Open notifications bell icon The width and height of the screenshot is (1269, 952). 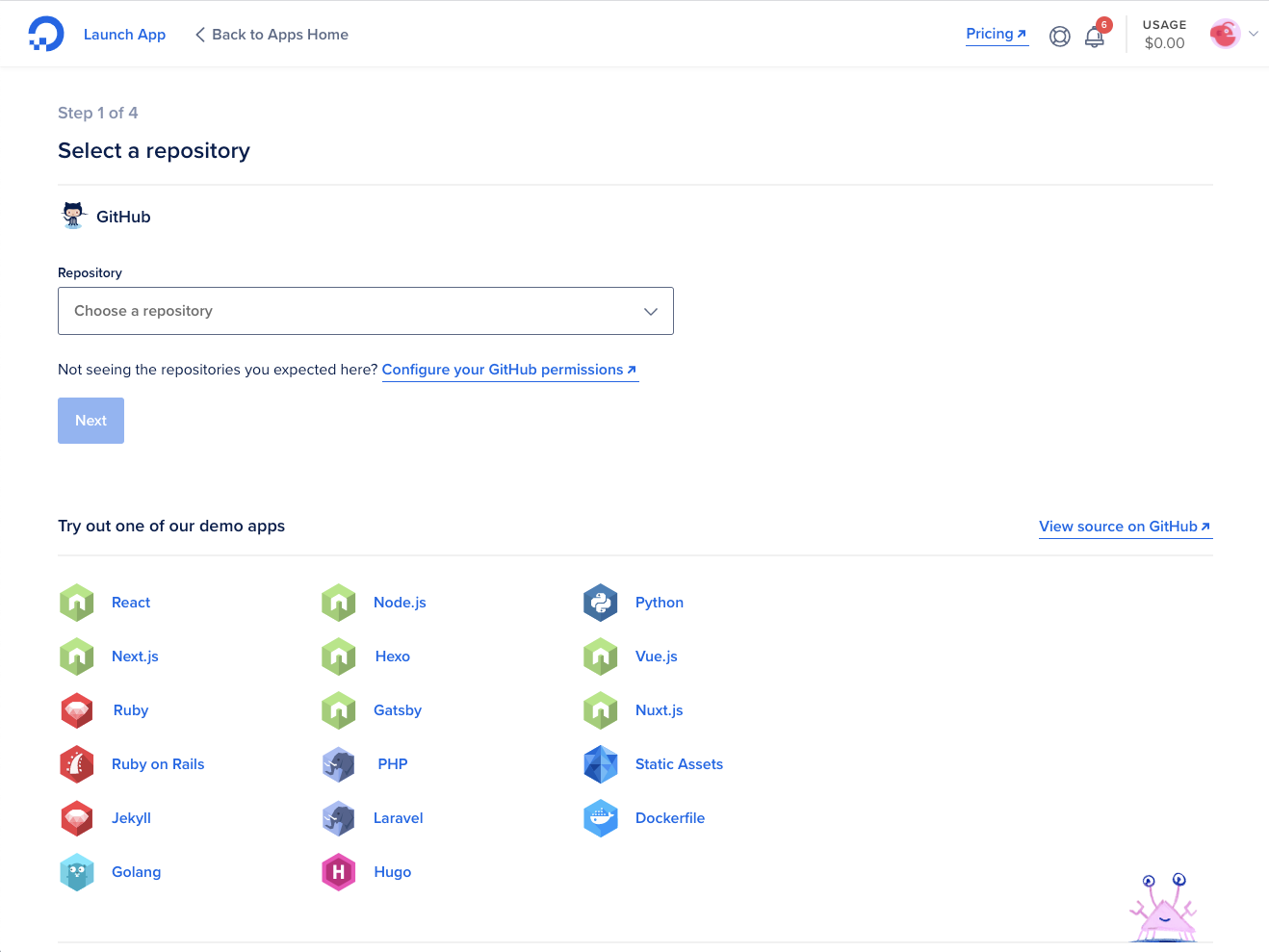(x=1095, y=37)
